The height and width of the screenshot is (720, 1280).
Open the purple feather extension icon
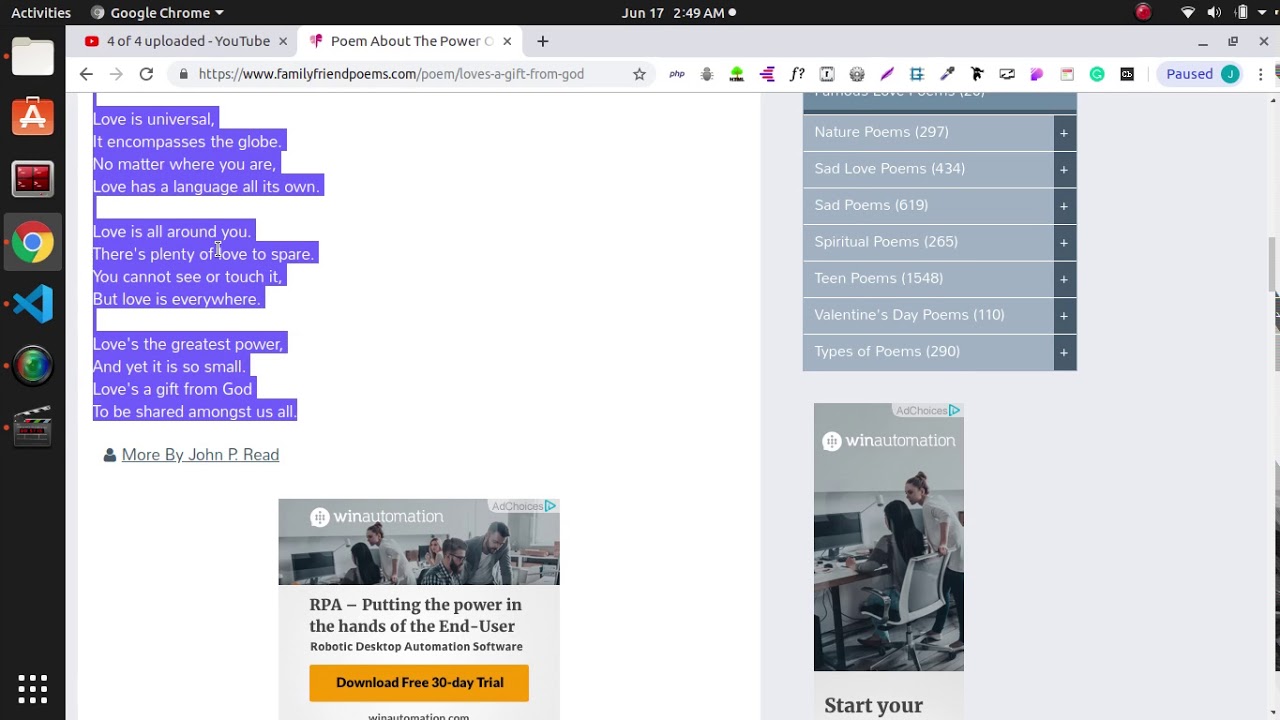(x=887, y=74)
